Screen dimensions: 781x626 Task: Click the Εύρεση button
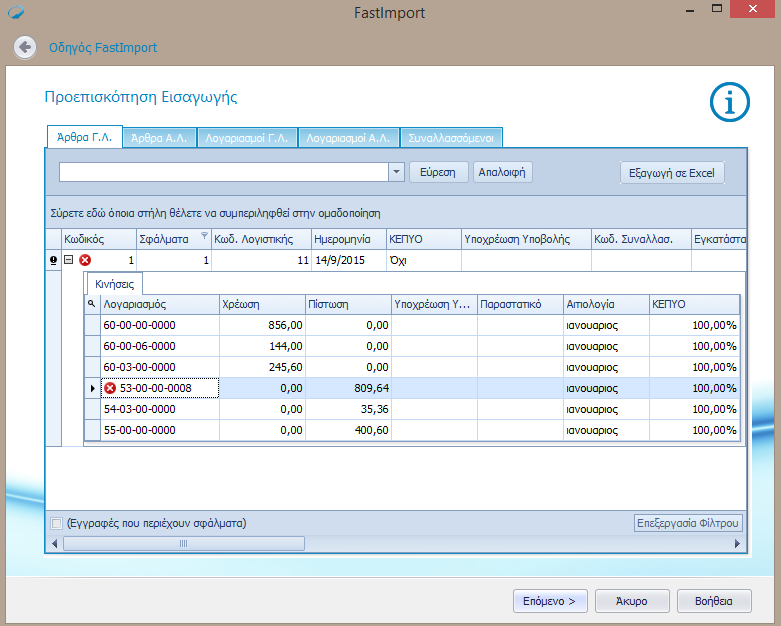[x=438, y=172]
